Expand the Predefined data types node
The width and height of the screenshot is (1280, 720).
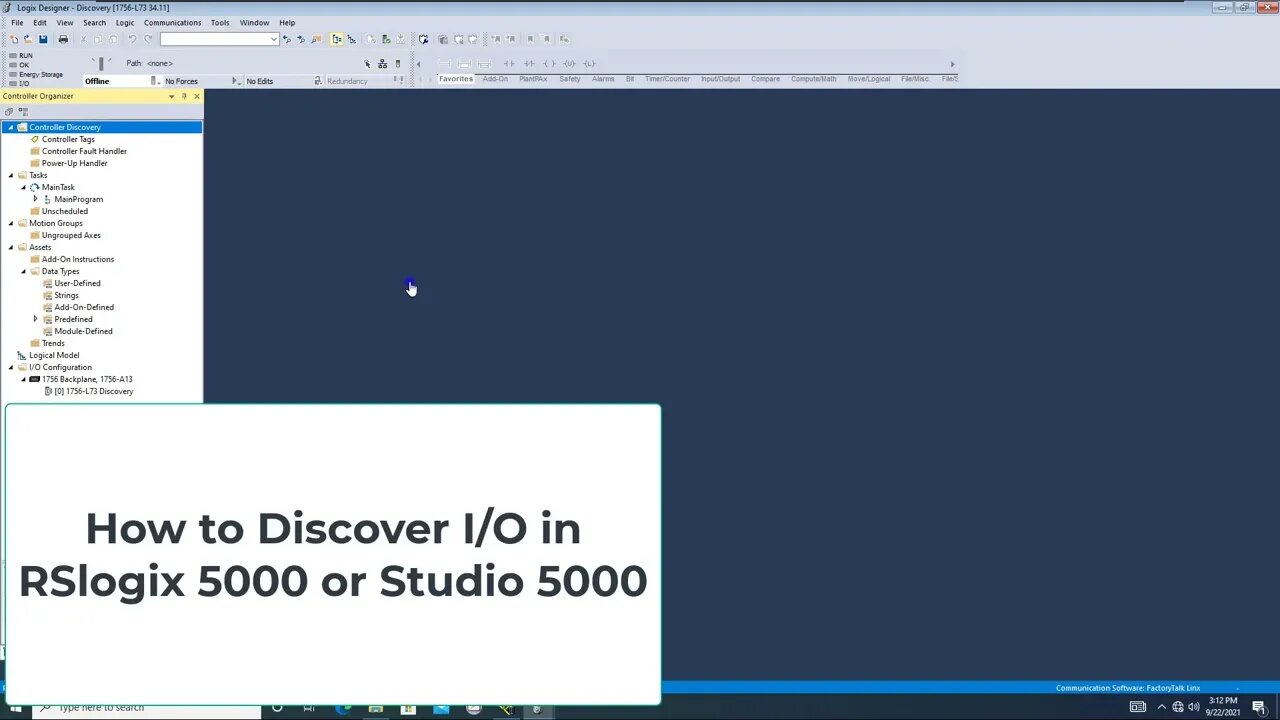[36, 319]
